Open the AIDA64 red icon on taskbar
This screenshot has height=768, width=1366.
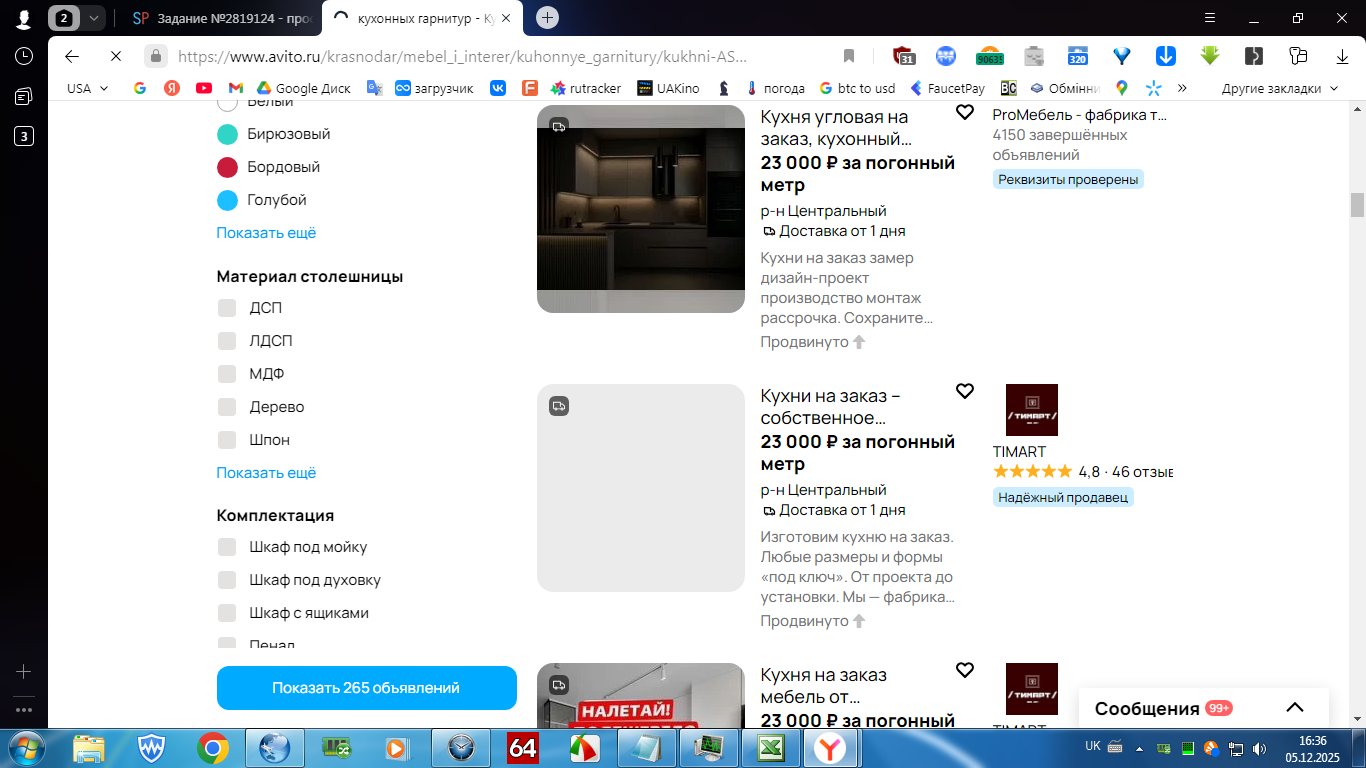coord(523,747)
